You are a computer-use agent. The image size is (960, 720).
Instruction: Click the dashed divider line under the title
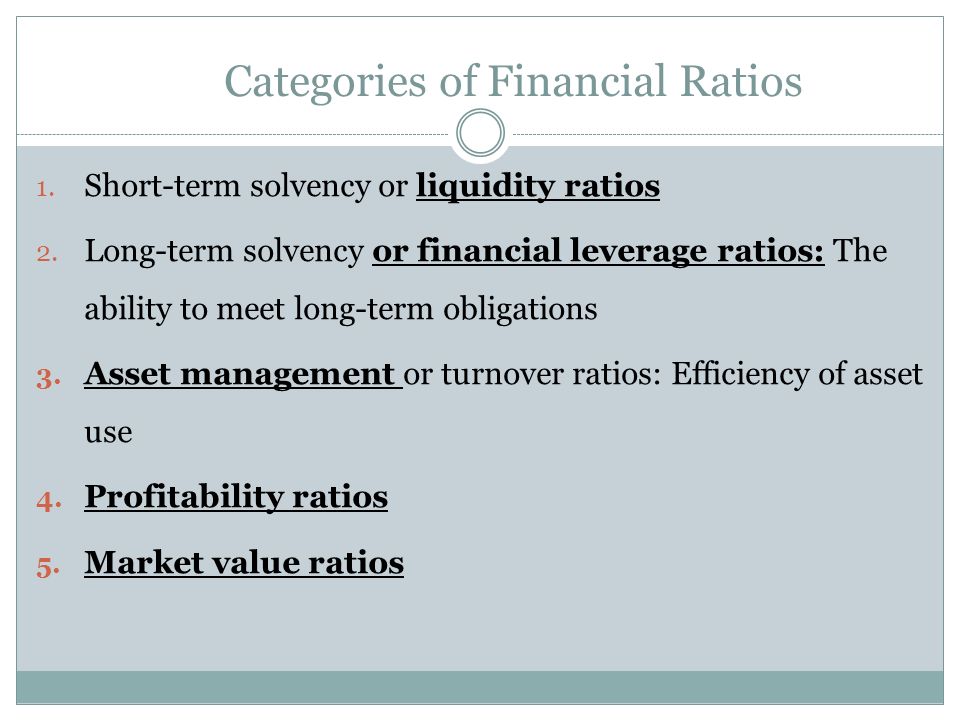pos(233,134)
